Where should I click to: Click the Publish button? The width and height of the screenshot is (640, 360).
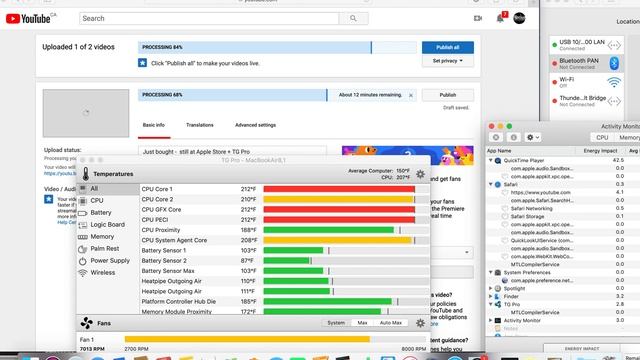pyautogui.click(x=448, y=95)
